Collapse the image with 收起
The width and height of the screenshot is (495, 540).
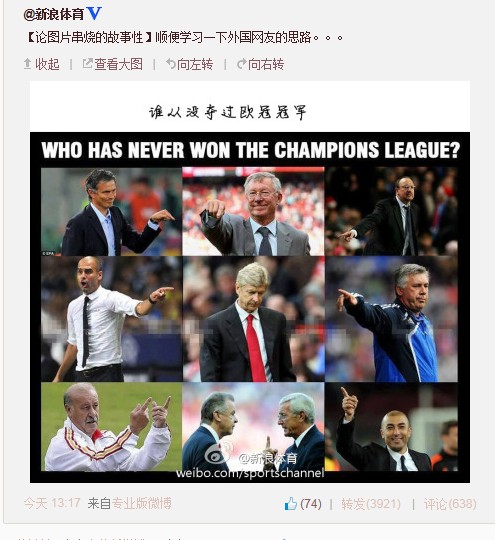coord(47,64)
